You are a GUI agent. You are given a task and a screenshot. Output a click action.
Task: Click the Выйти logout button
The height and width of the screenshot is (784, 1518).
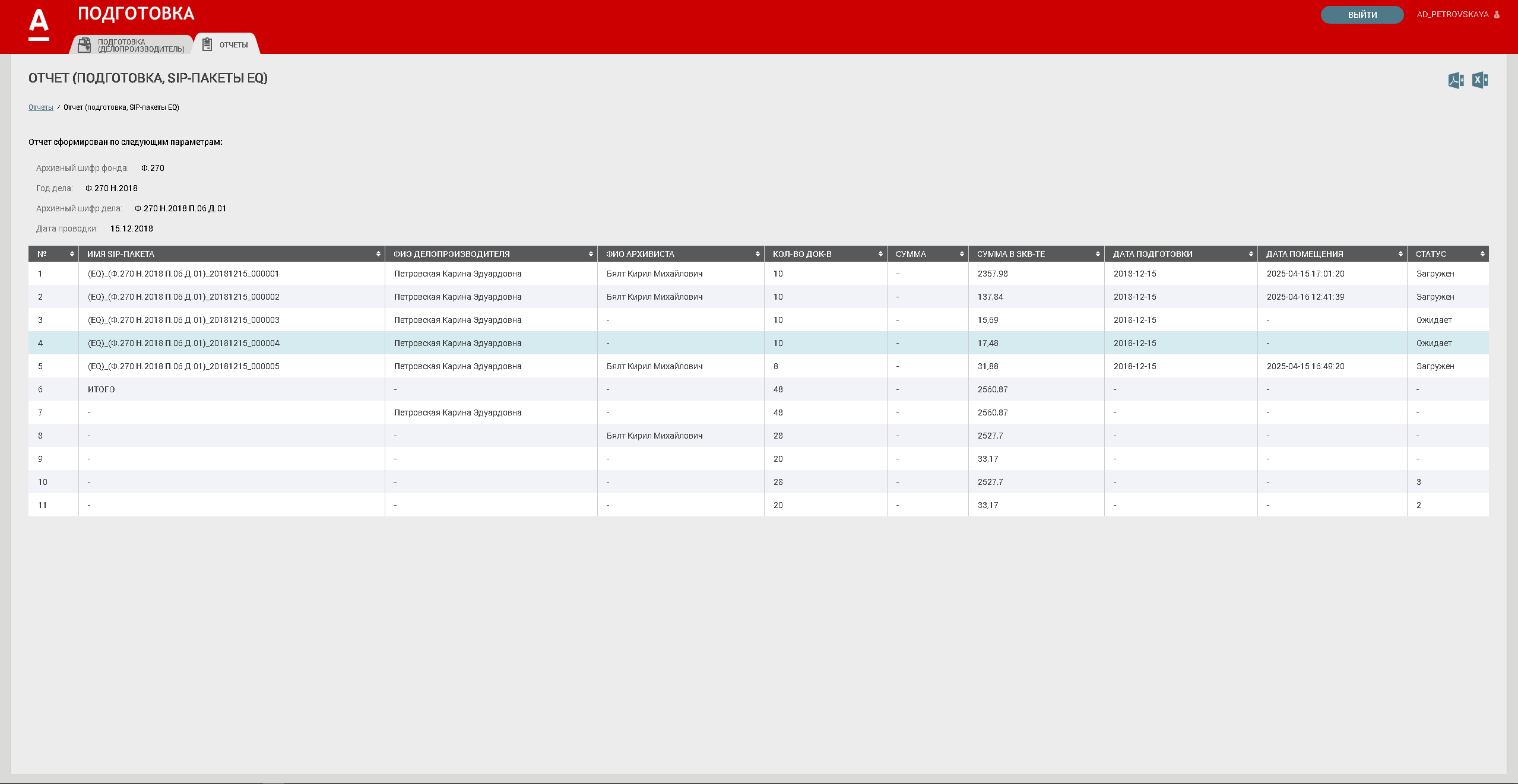point(1362,15)
